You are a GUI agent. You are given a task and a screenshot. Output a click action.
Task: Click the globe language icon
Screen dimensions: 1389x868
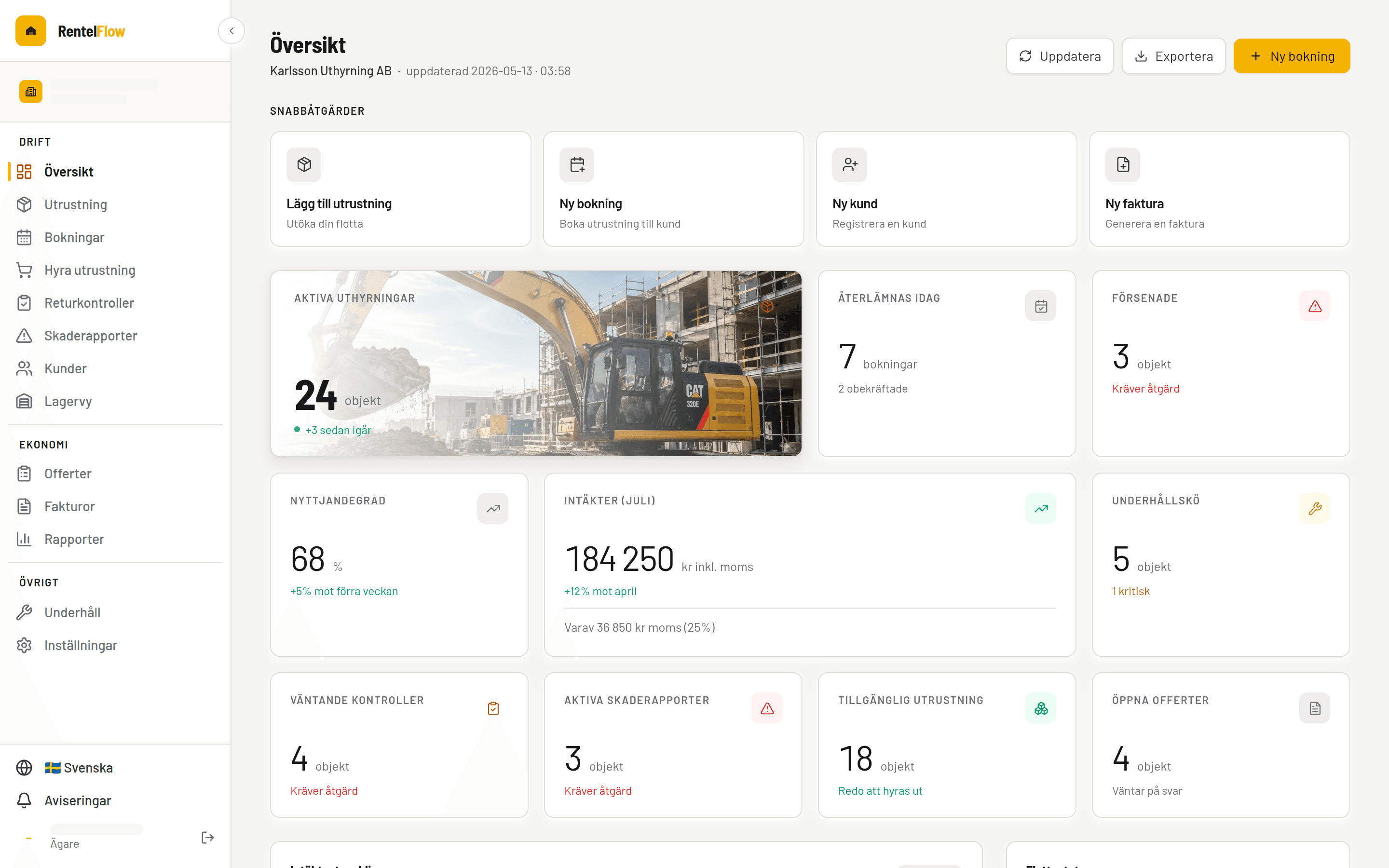point(24,768)
